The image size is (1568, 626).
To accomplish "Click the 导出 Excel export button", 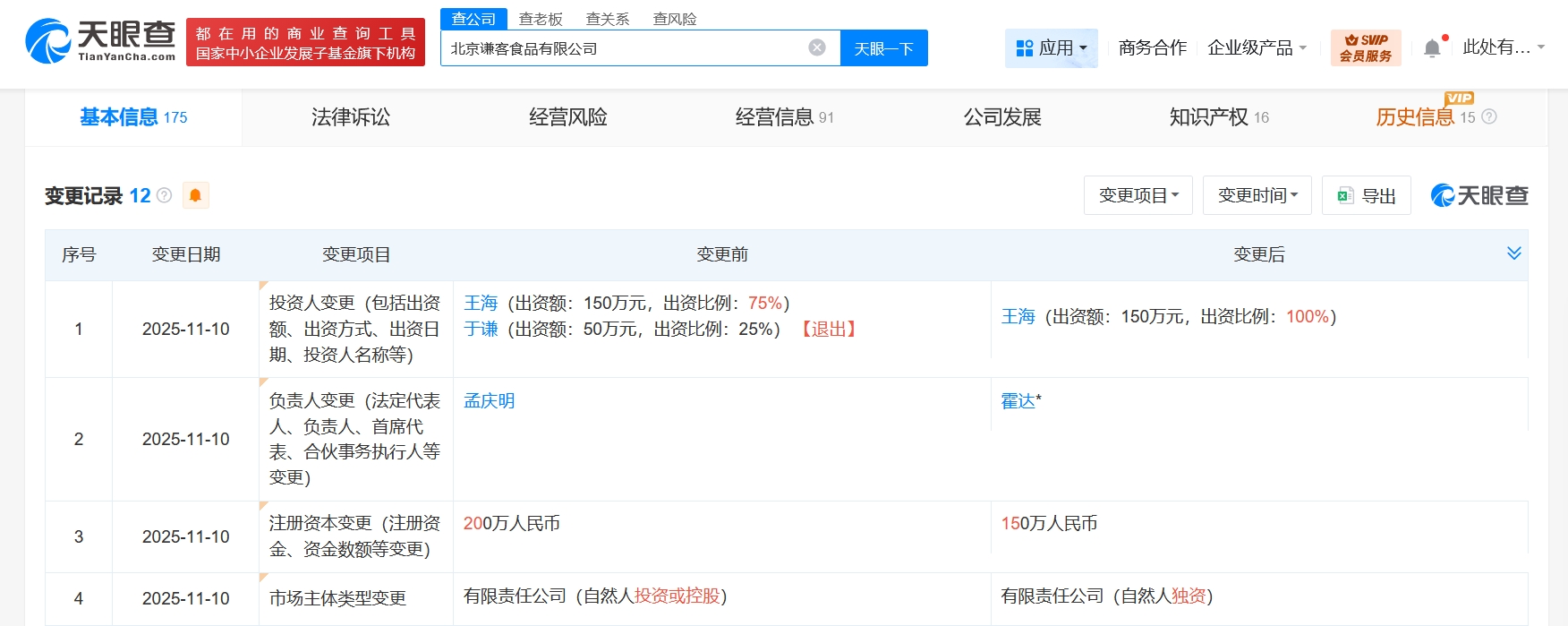I will 1366,195.
